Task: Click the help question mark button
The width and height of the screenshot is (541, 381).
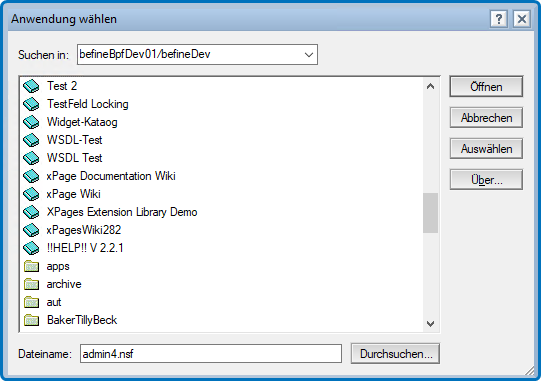Action: click(x=499, y=19)
